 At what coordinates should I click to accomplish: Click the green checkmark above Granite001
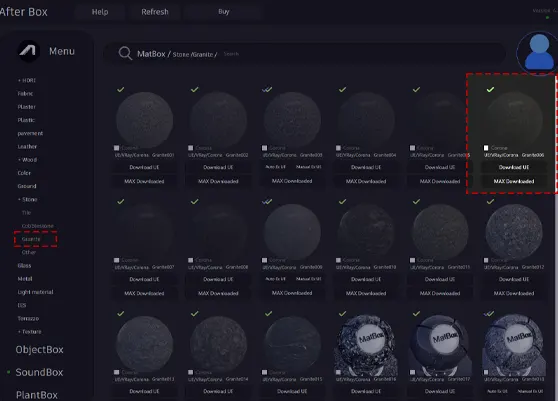click(121, 89)
